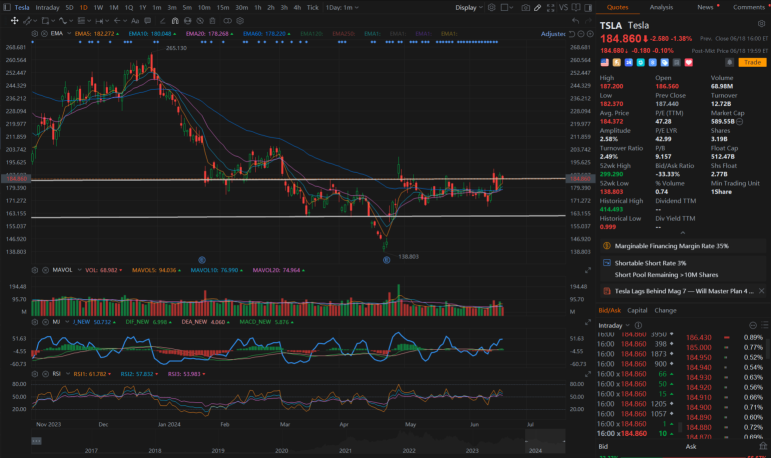The width and height of the screenshot is (771, 458).
Task: Reset chart zoom with circular arrow
Action: tap(572, 34)
